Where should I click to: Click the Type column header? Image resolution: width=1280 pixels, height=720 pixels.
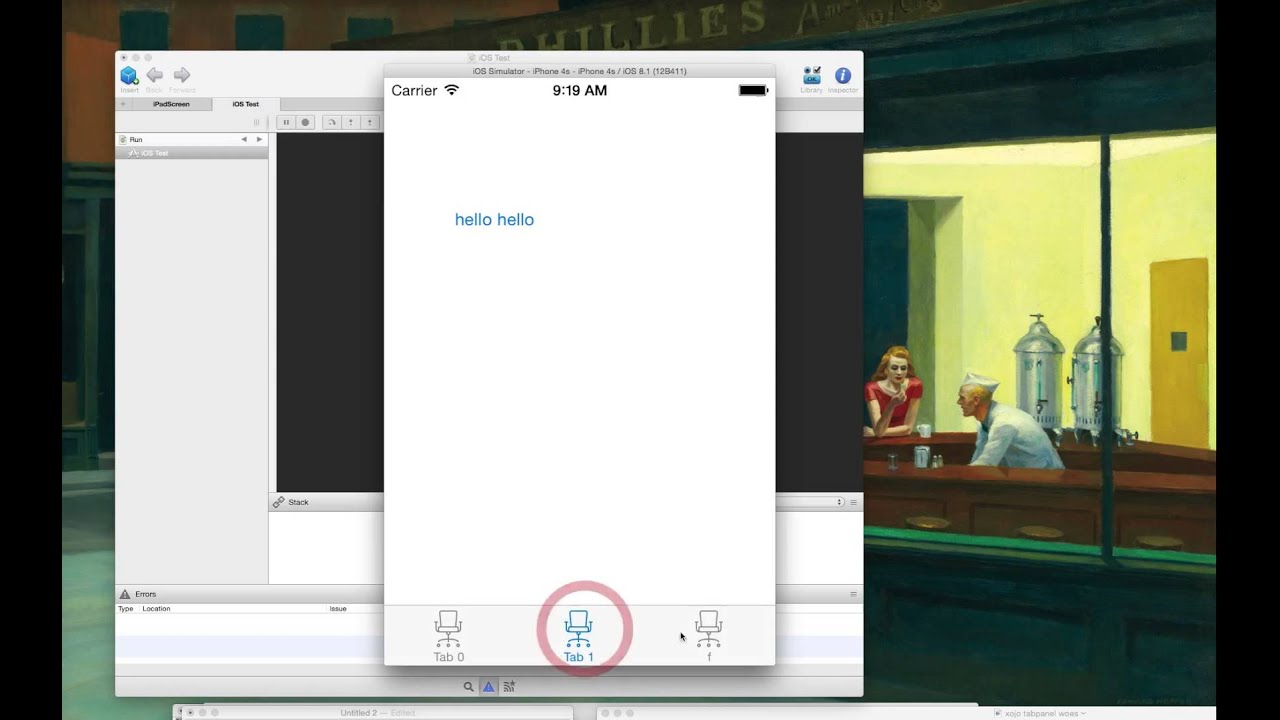point(126,609)
